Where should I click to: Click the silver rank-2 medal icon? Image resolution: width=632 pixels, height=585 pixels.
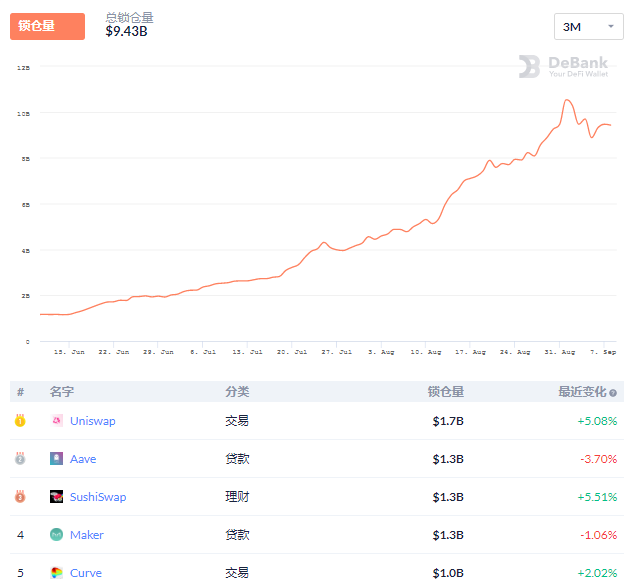(x=20, y=458)
